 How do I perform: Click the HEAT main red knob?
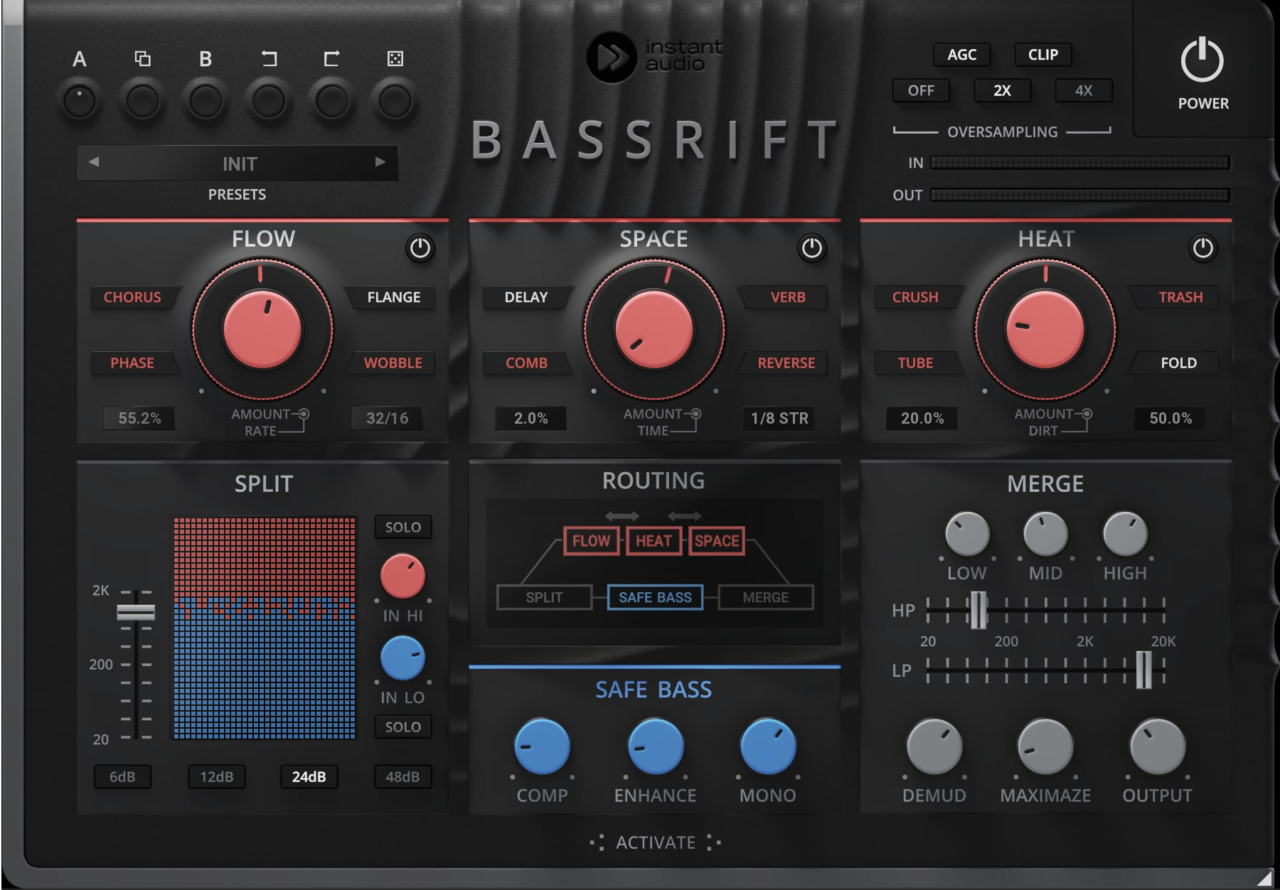pos(1045,331)
